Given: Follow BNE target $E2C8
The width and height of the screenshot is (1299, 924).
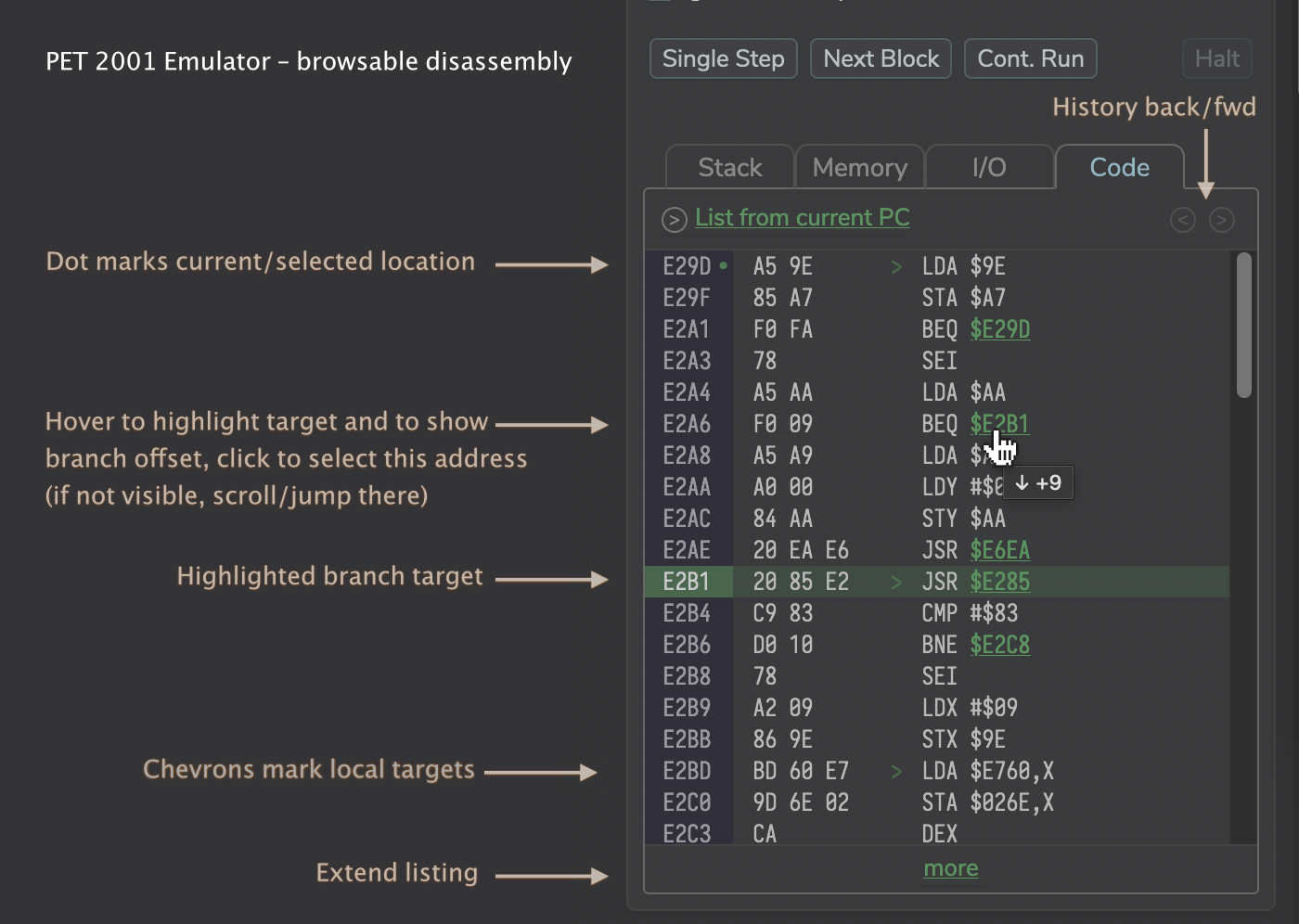Looking at the screenshot, I should (1000, 645).
